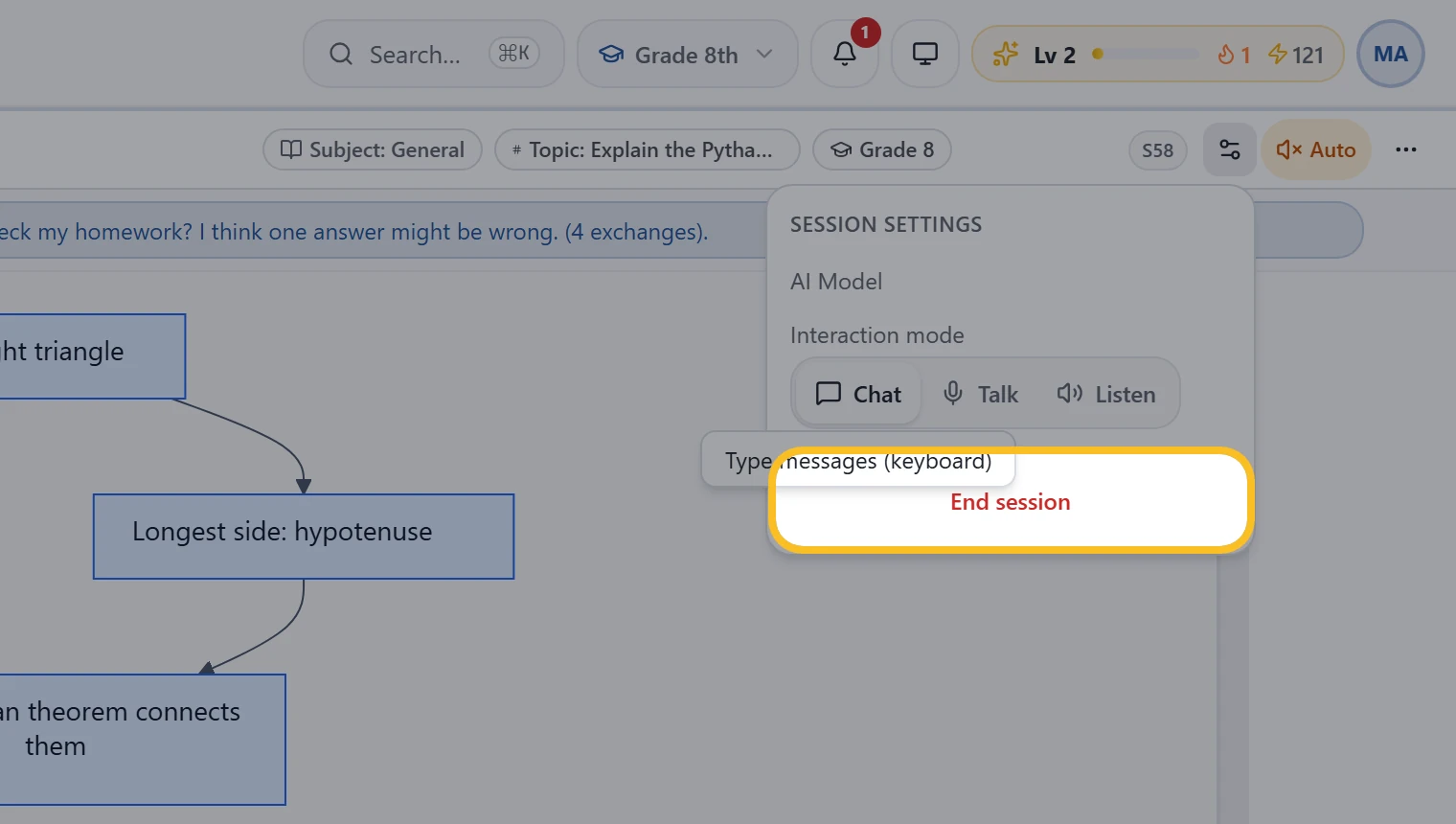The image size is (1456, 824).
Task: Click the sparkle level icon
Action: coord(1005,55)
